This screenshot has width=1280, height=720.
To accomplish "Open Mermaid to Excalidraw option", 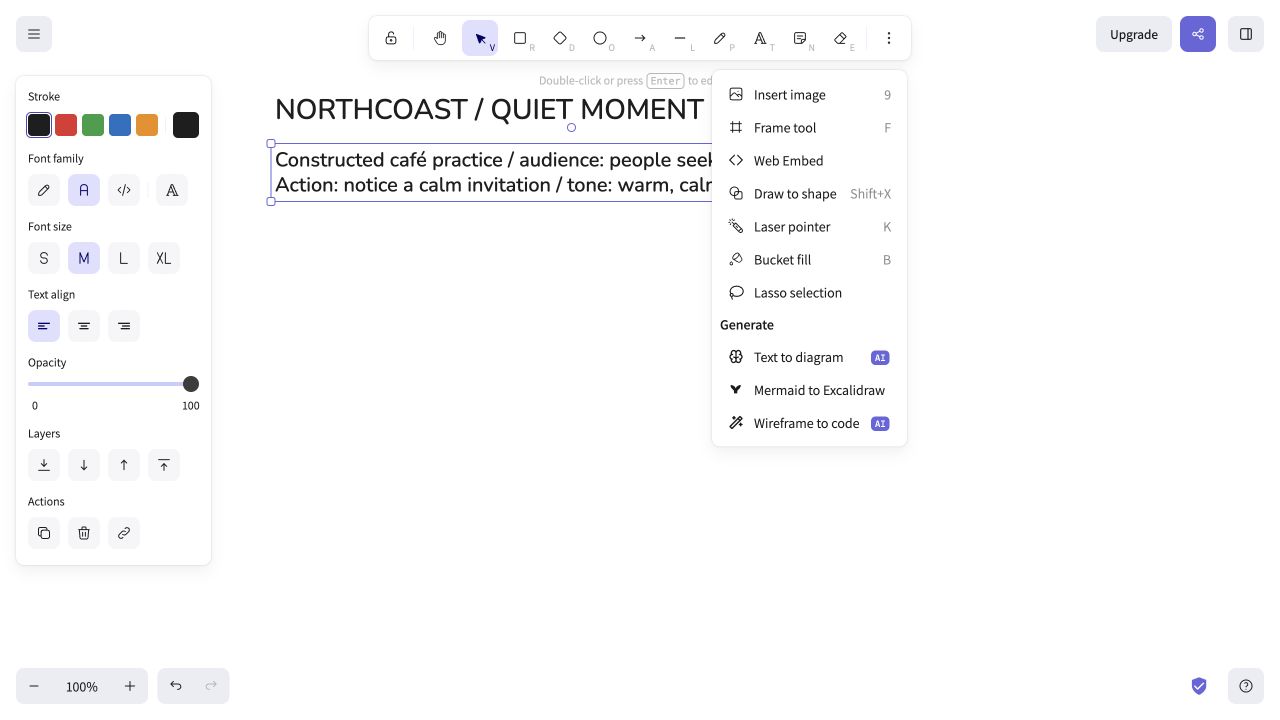I will pyautogui.click(x=809, y=390).
